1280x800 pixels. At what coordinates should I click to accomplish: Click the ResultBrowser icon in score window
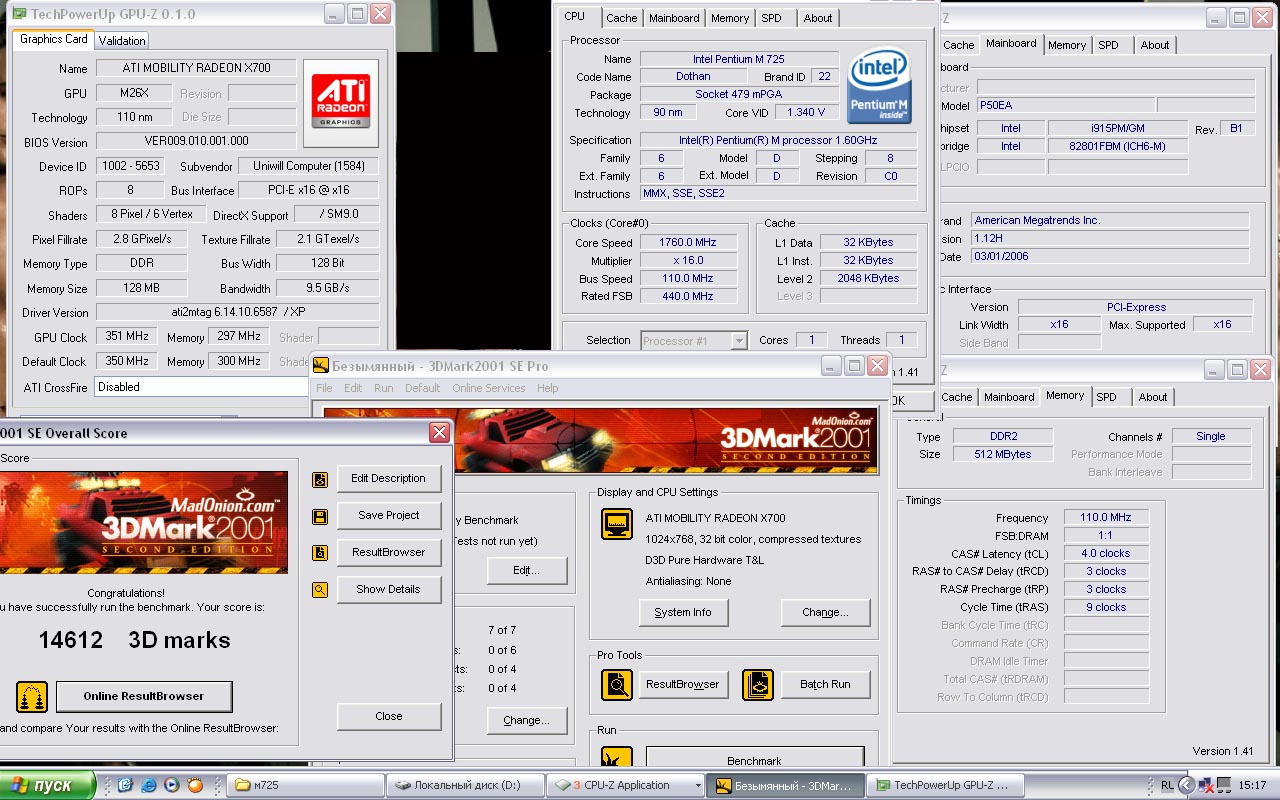pos(320,553)
